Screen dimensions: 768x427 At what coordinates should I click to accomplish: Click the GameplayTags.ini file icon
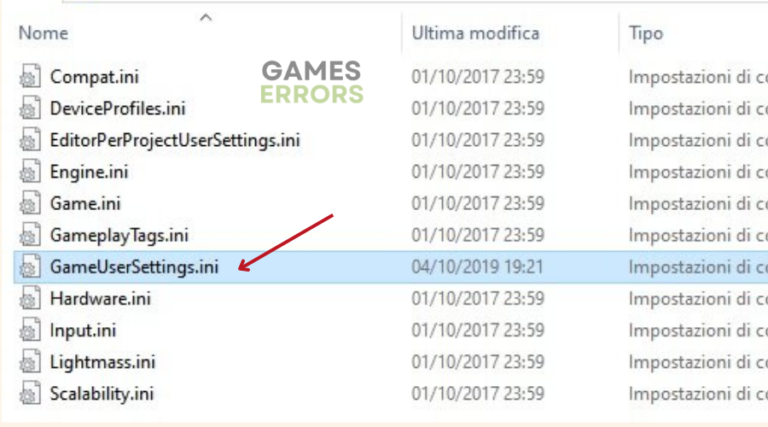30,236
